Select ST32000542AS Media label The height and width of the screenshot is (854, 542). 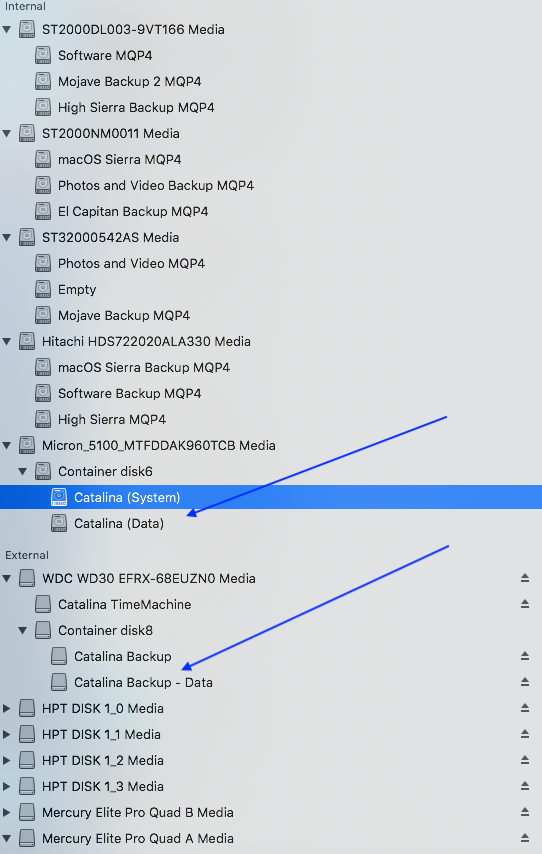pyautogui.click(x=111, y=237)
